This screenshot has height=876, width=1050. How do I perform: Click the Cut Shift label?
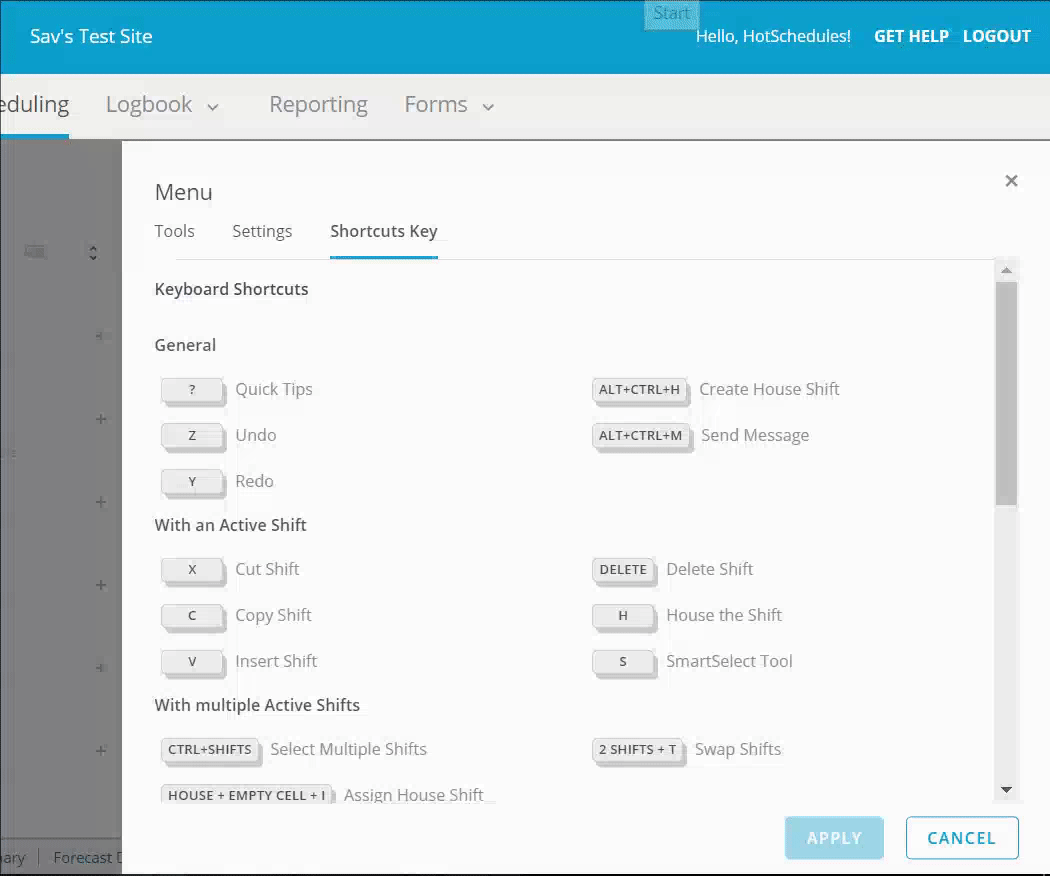coord(267,569)
